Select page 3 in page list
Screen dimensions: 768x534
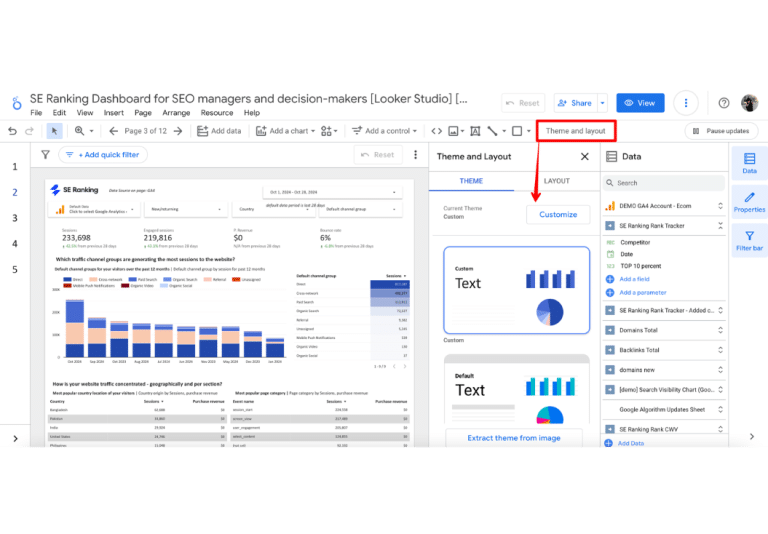15,218
